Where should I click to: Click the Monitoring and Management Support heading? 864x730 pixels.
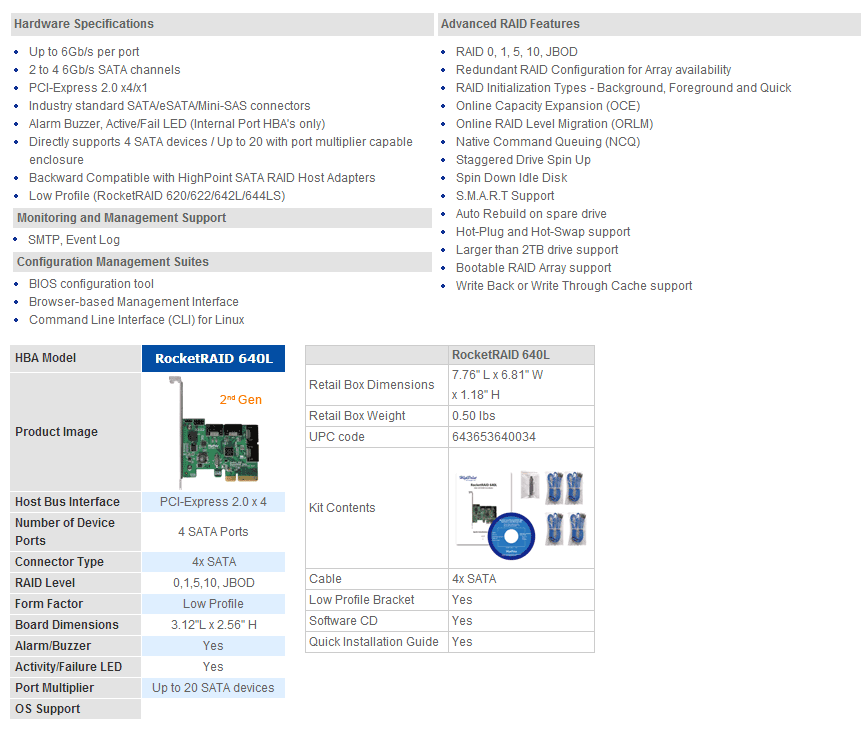coord(122,218)
